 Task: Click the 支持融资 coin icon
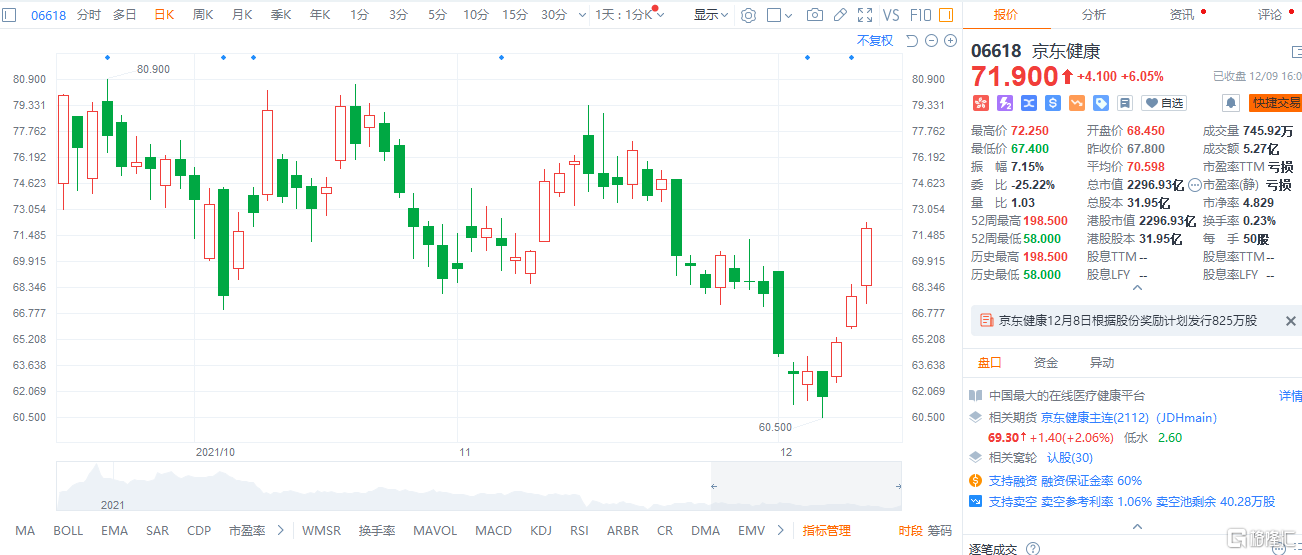click(976, 481)
